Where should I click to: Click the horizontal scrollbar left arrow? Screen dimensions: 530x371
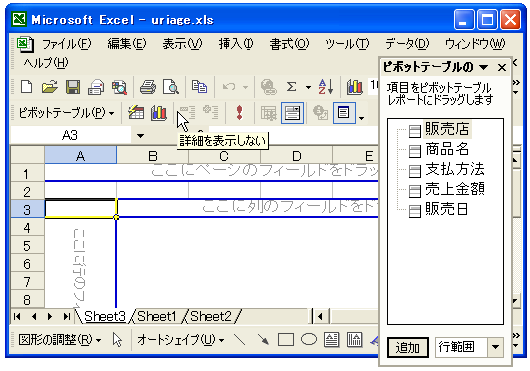(x=320, y=317)
